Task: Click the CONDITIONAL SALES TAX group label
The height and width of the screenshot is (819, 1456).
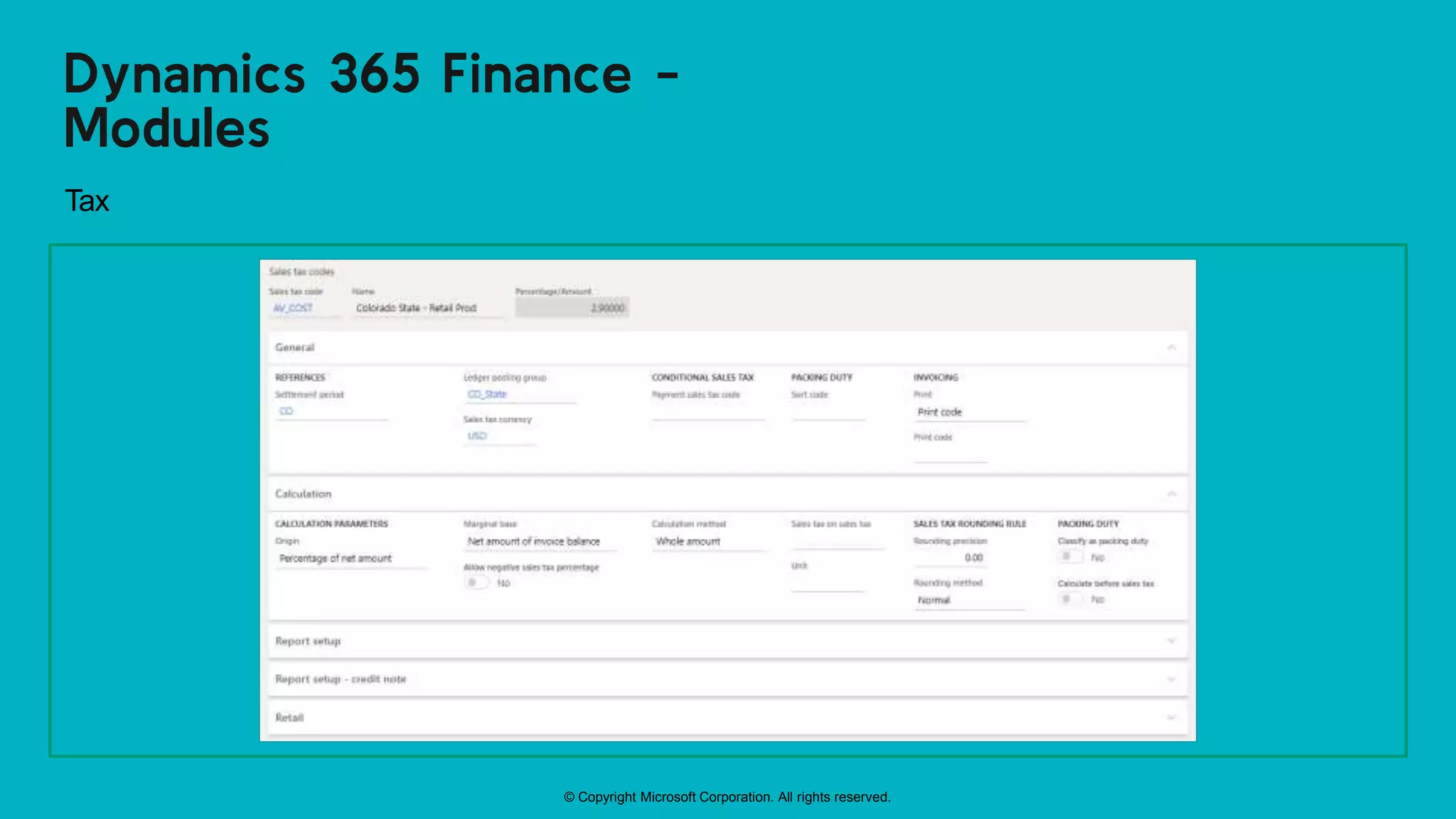Action: [x=702, y=378]
